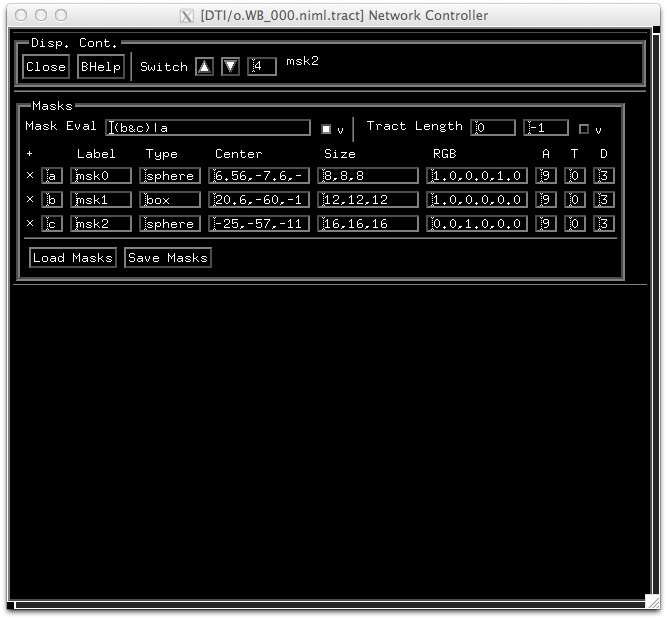Screen dimensions: 667x619
Task: Add a new mask with plus icon
Action: pos(29,154)
